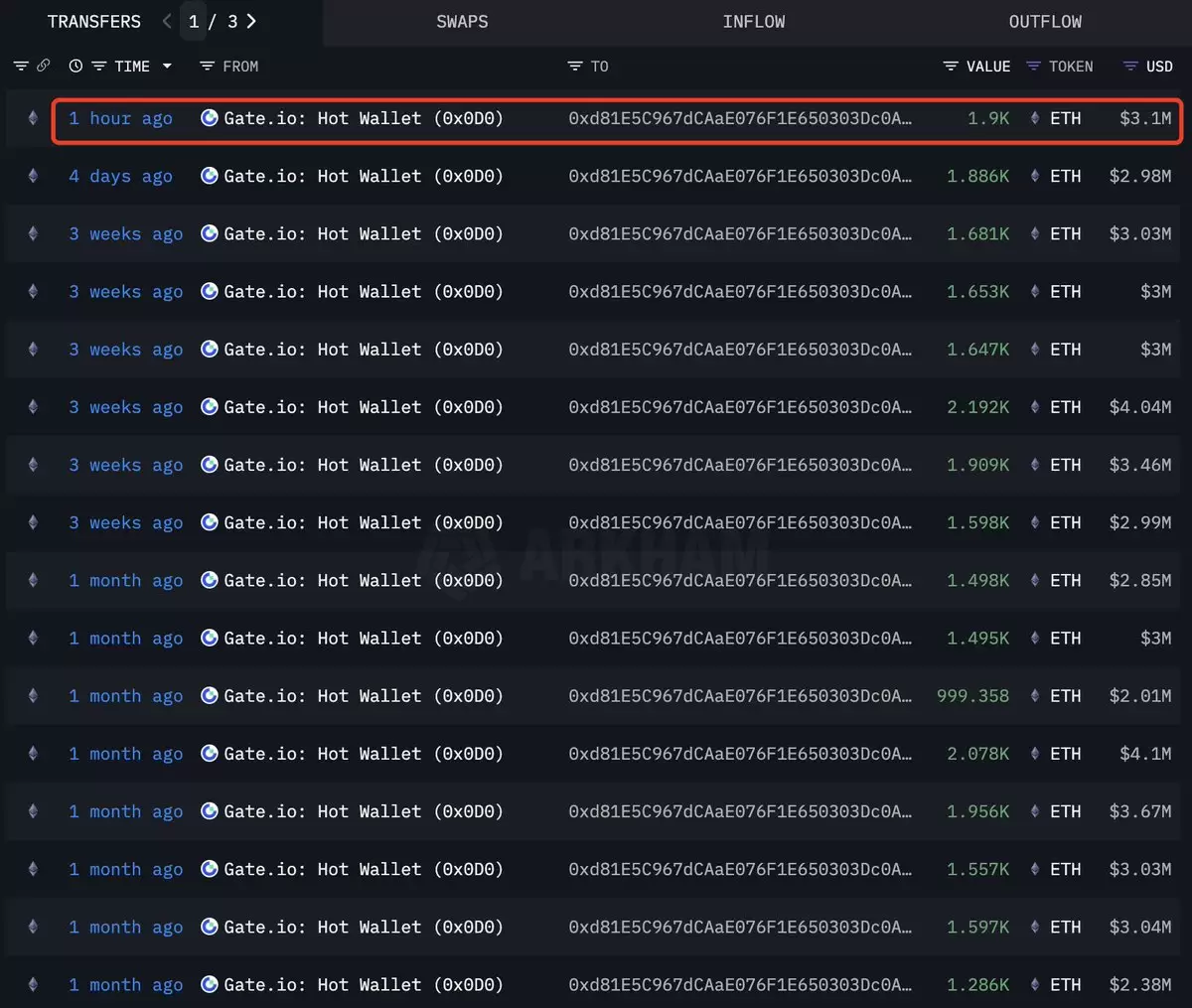The height and width of the screenshot is (1008, 1192).
Task: Open the TOKEN column filter icon
Action: tap(1033, 66)
